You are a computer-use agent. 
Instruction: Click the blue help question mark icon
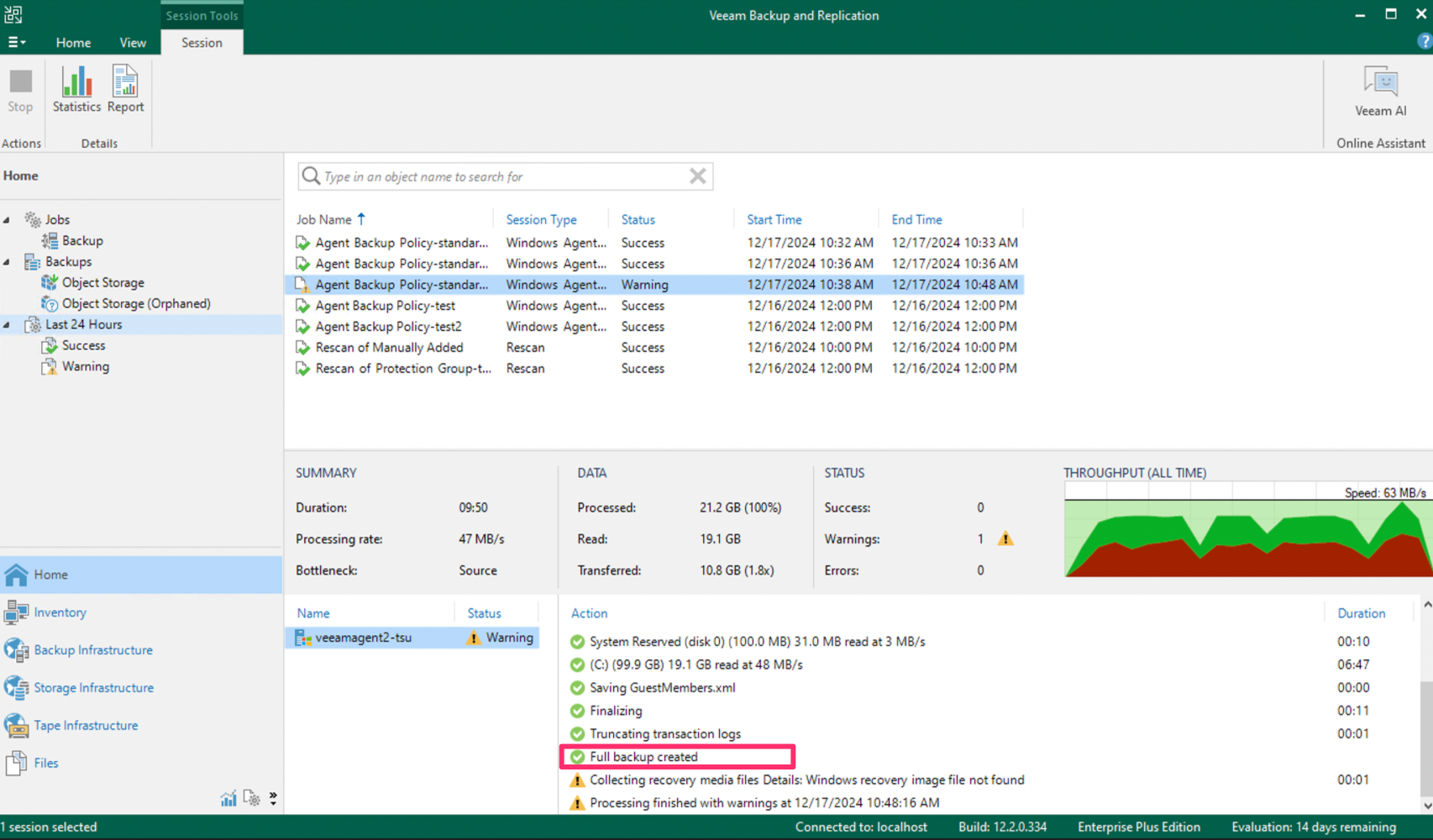pos(1424,41)
